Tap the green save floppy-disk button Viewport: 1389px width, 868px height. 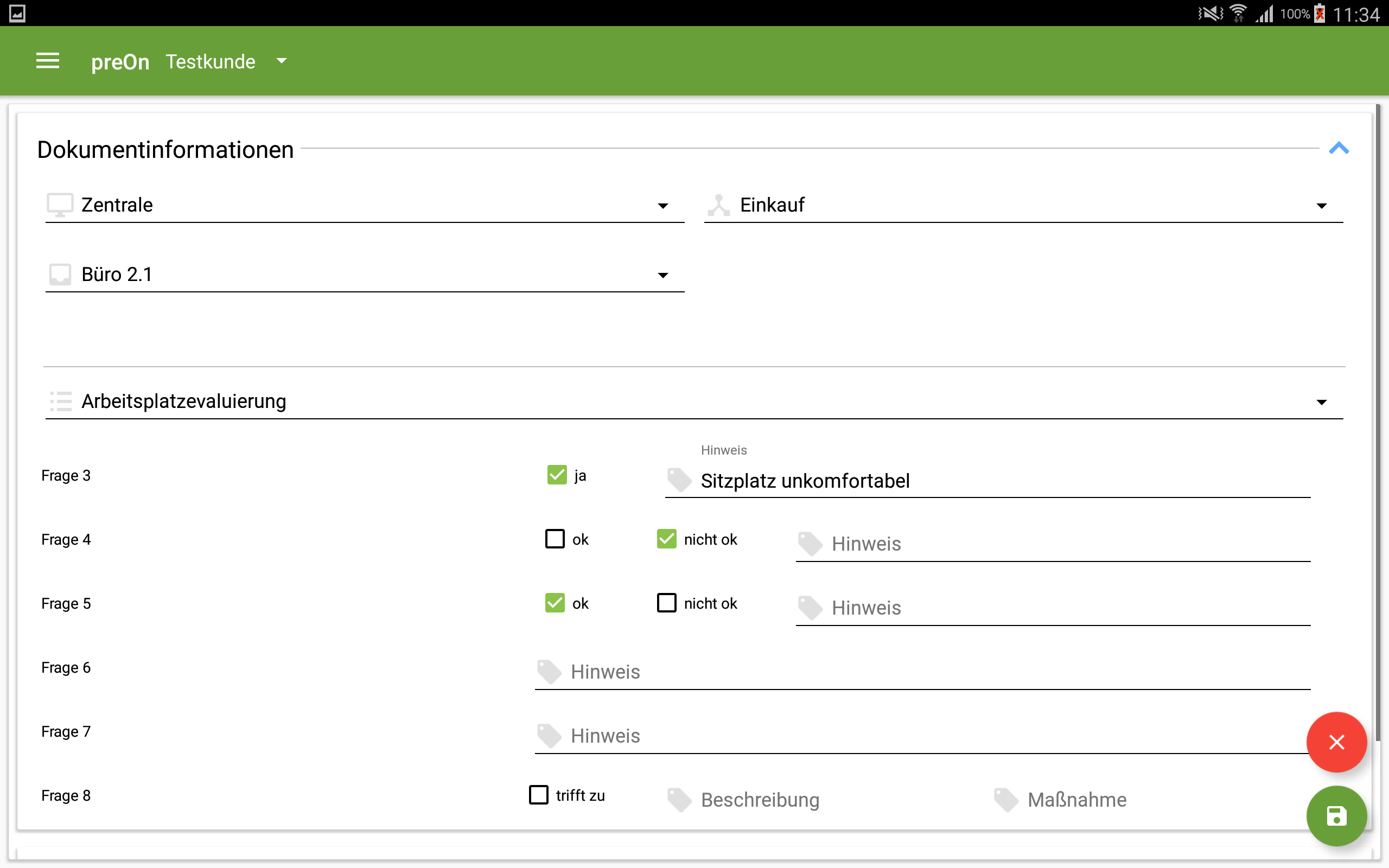[1336, 816]
